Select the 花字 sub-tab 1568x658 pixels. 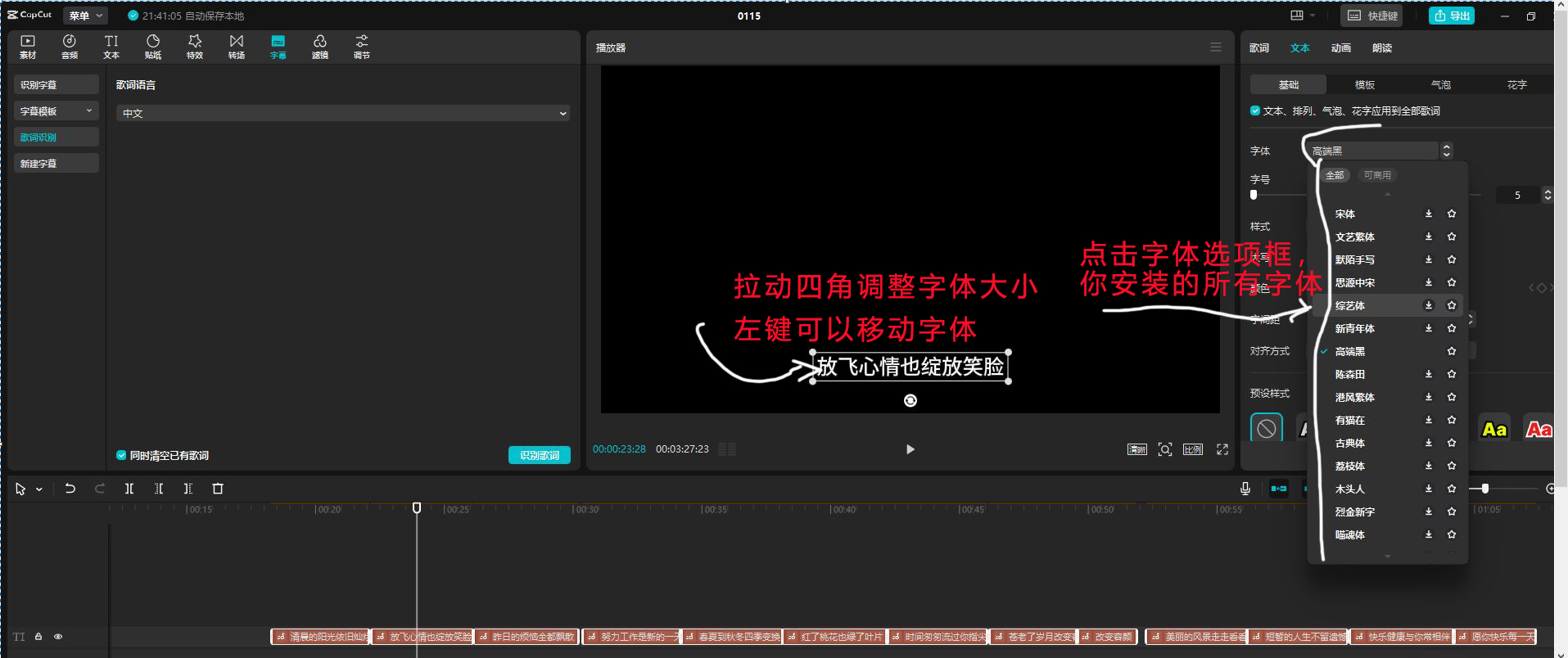click(1516, 84)
